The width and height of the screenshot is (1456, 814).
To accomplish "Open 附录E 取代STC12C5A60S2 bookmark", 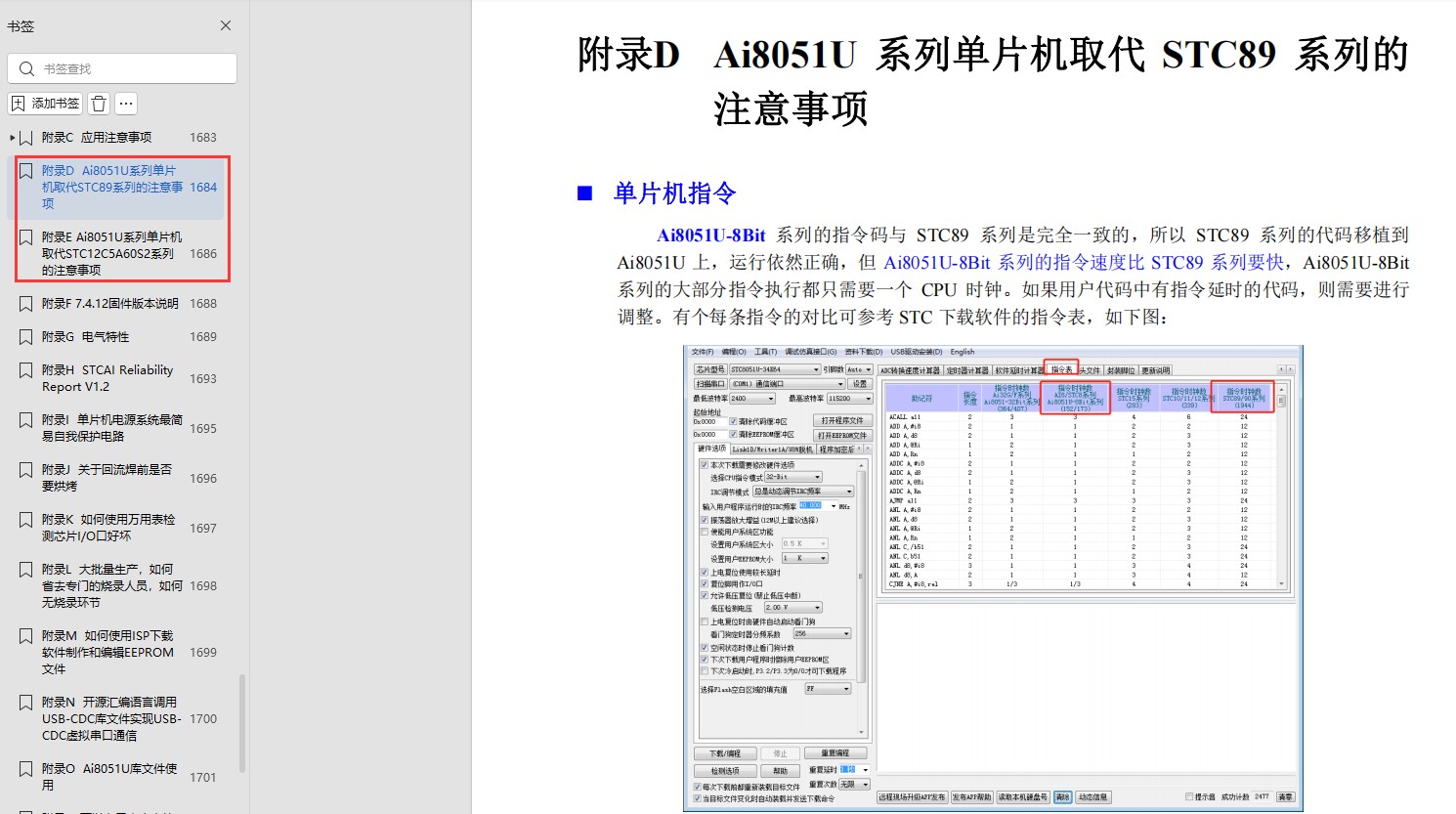I will [111, 253].
